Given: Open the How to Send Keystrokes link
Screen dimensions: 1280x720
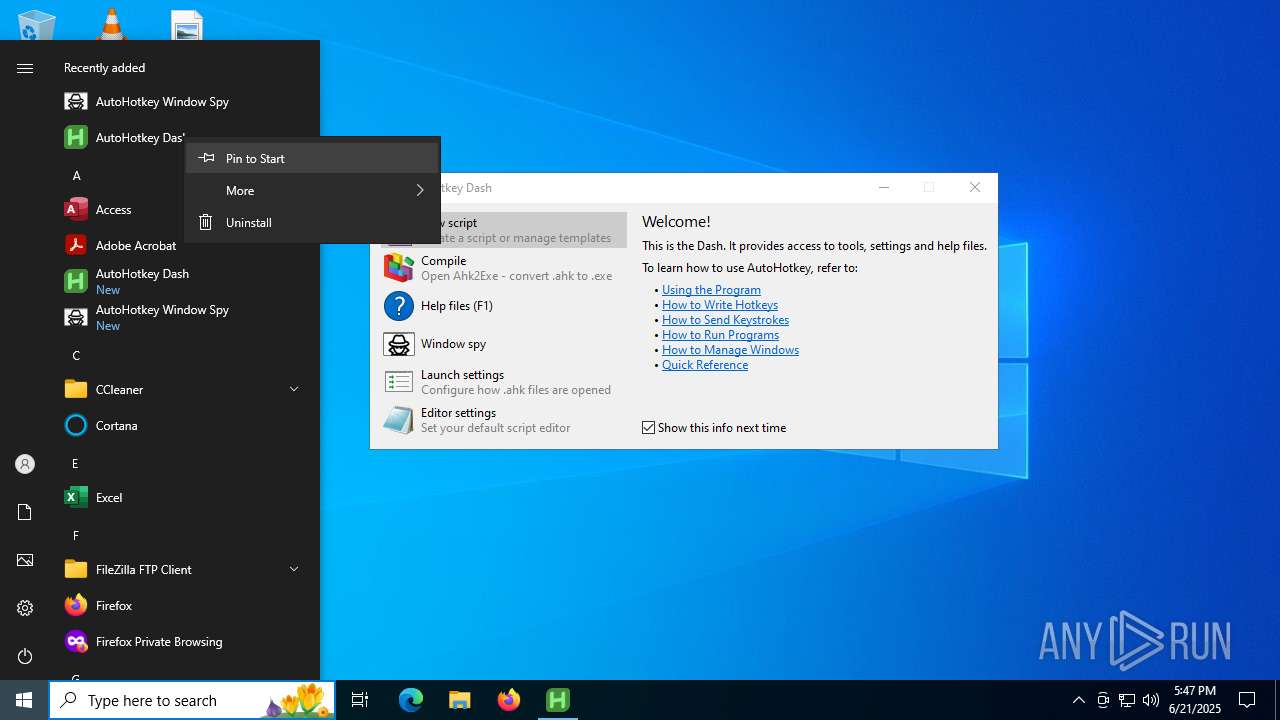Looking at the screenshot, I should [x=725, y=320].
